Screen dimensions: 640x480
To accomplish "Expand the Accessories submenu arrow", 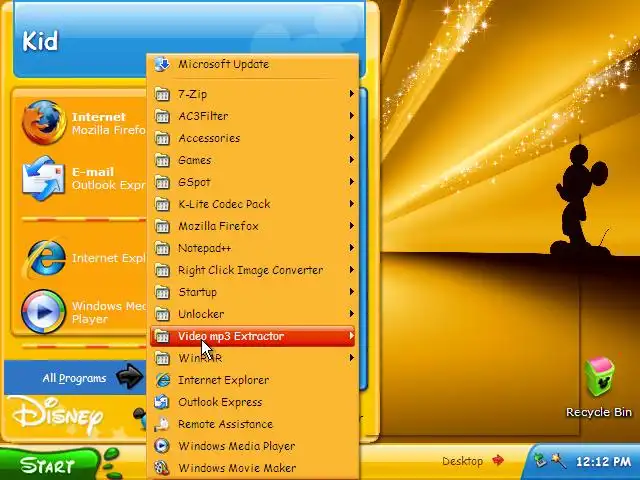I will pos(351,138).
